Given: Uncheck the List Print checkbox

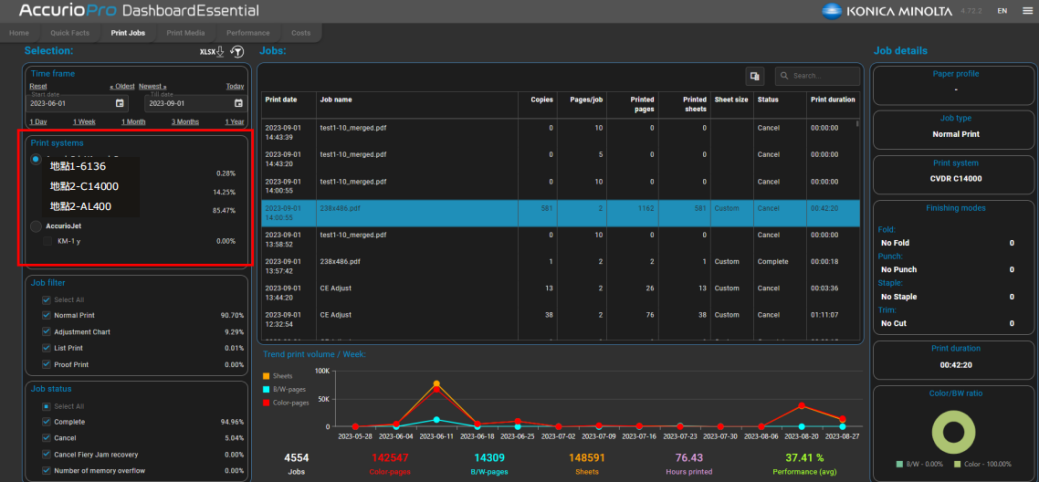Looking at the screenshot, I should click(x=46, y=348).
